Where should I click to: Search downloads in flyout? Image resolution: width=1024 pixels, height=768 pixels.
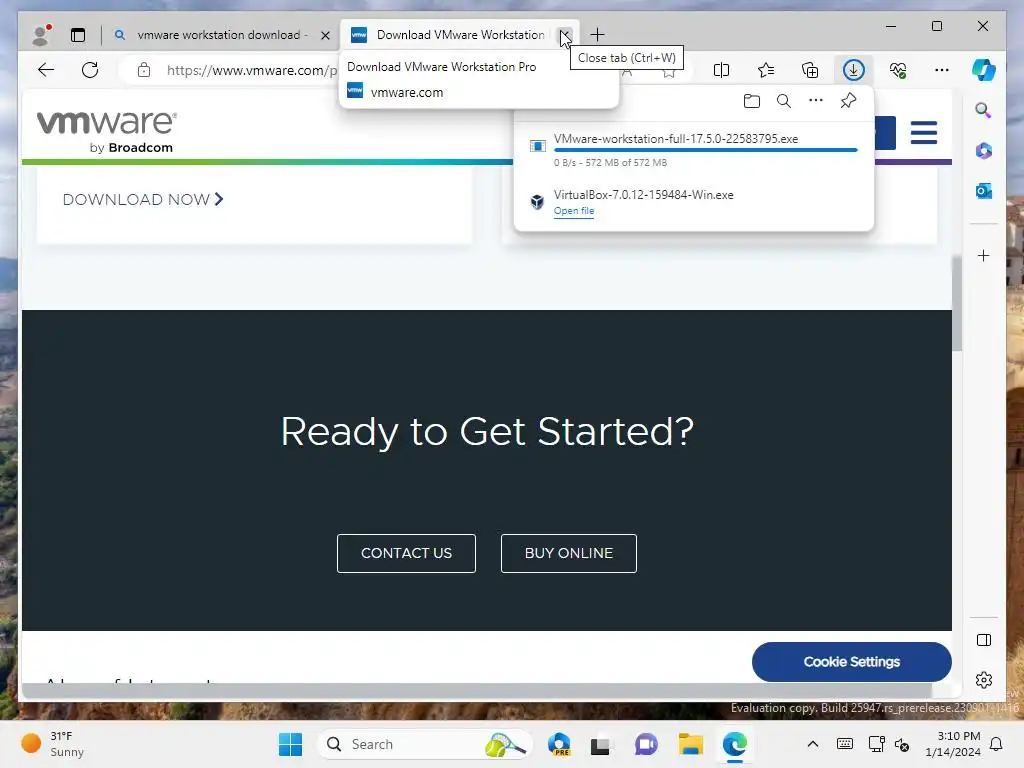(784, 101)
